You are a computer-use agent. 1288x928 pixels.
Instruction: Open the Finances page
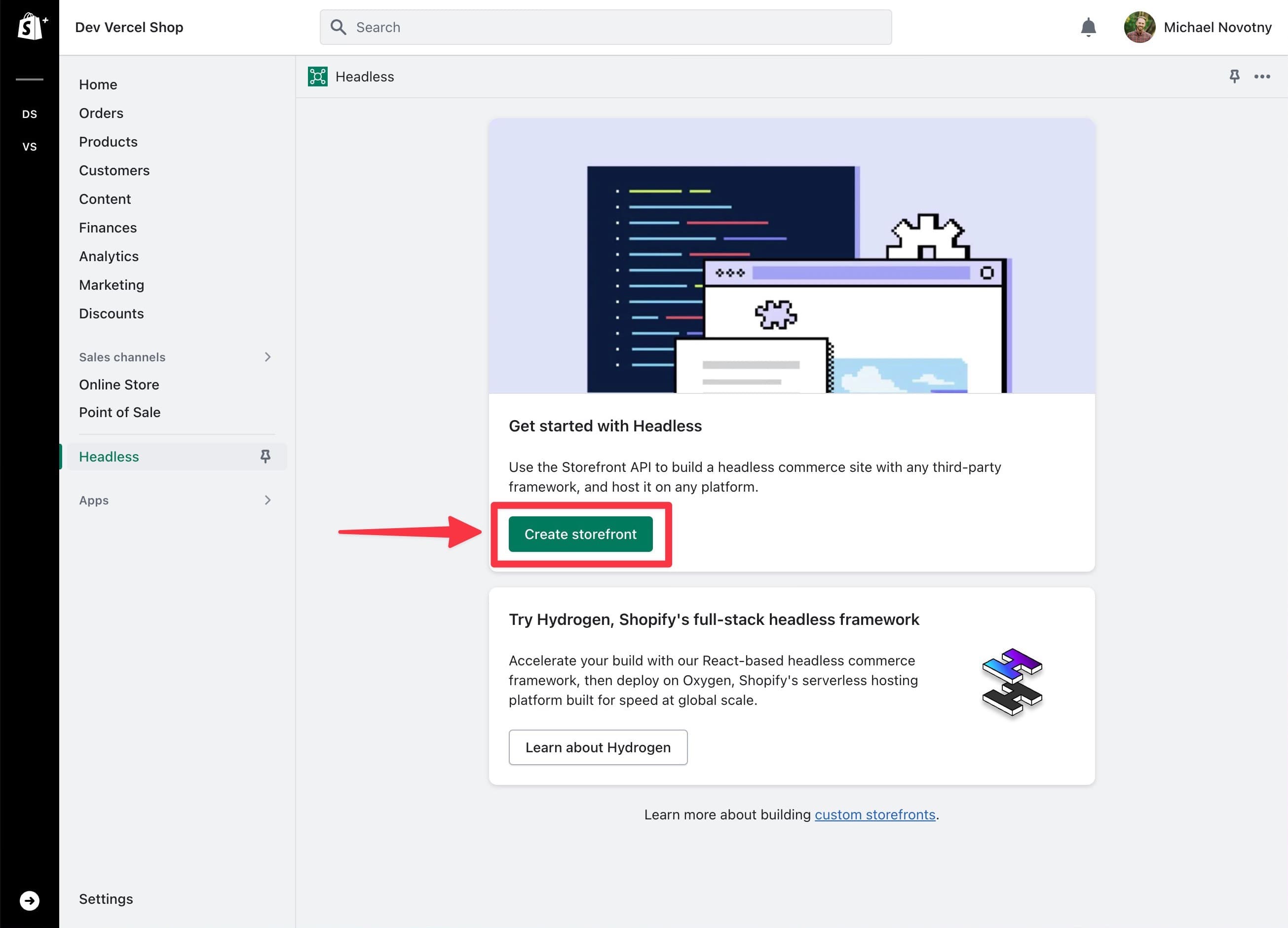point(108,228)
